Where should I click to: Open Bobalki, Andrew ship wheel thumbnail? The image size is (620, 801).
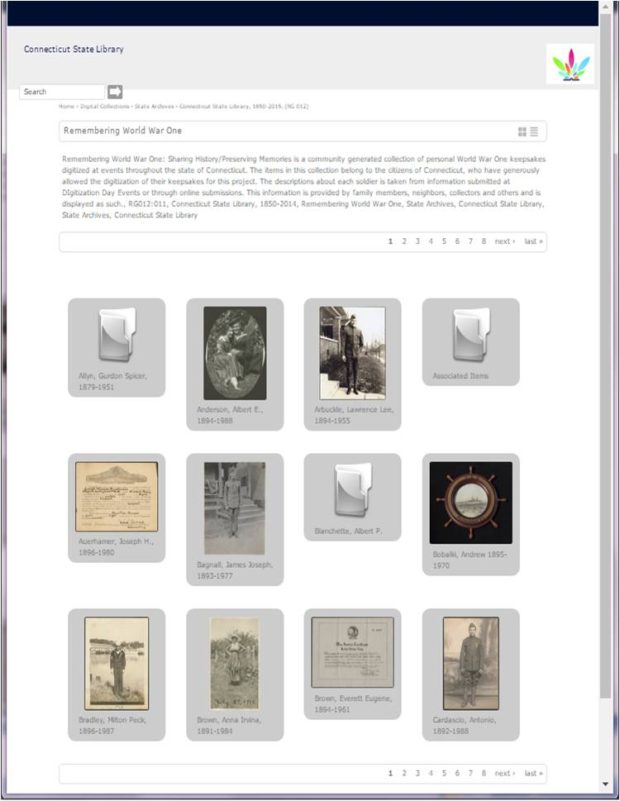(471, 503)
